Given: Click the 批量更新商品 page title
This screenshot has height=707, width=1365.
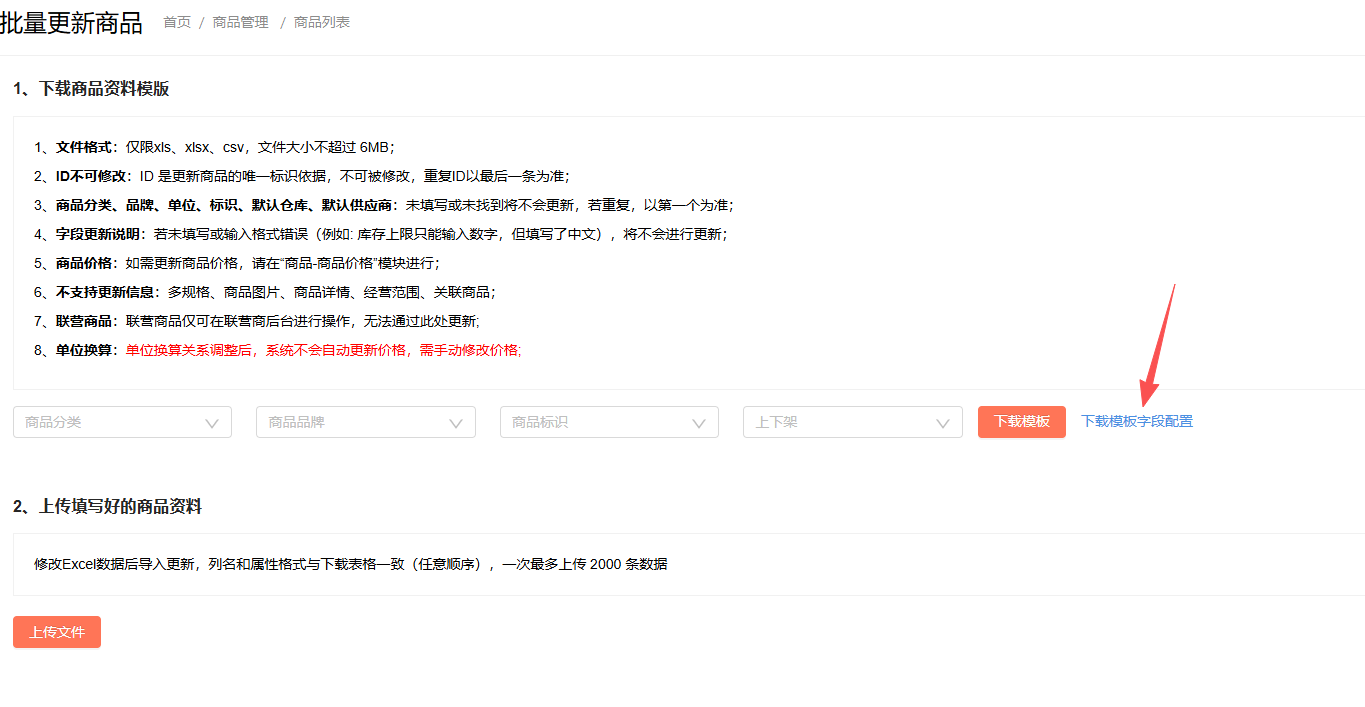Looking at the screenshot, I should 71,23.
